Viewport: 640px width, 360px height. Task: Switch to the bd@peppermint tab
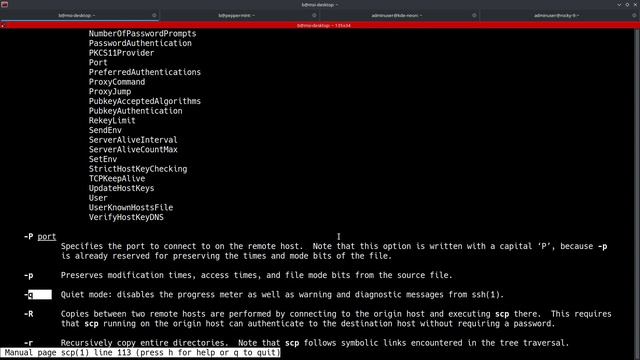pos(236,16)
